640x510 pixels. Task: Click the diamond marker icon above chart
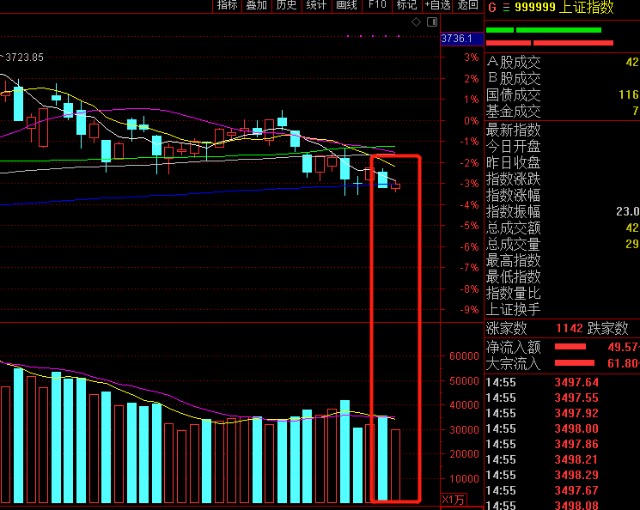(416, 22)
